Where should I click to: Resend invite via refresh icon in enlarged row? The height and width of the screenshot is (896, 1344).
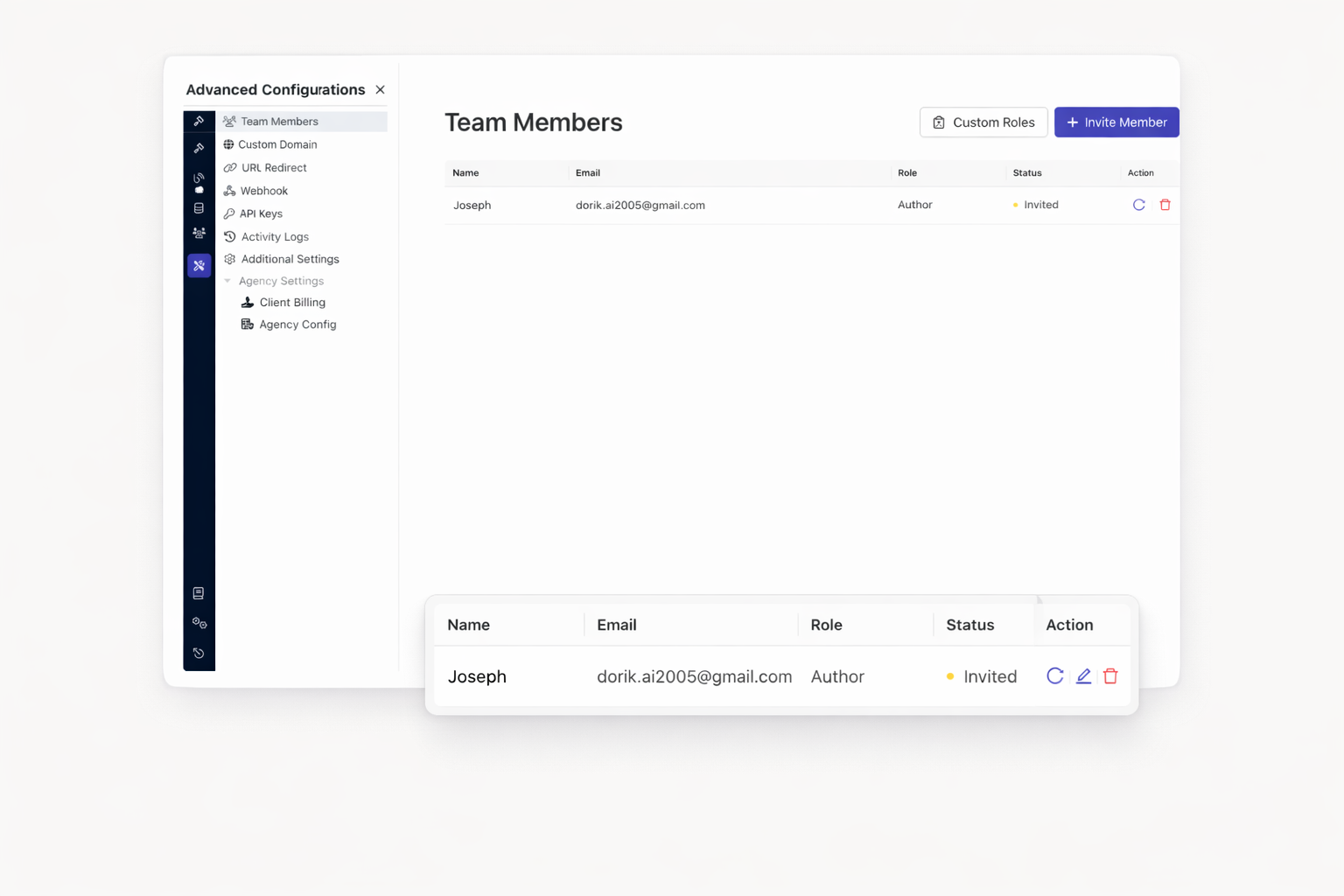point(1055,676)
